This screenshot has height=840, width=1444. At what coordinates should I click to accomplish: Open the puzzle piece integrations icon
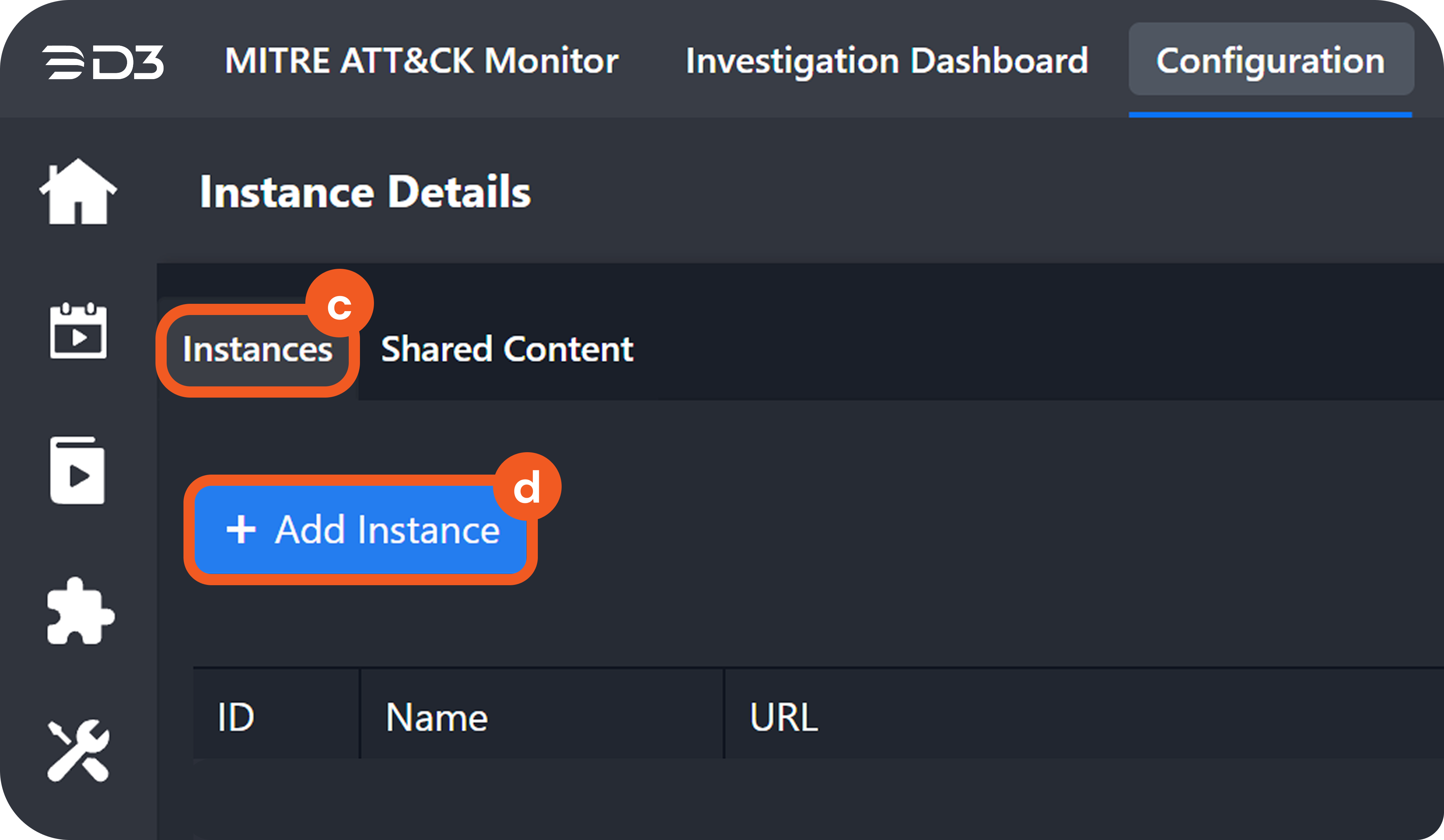(79, 611)
